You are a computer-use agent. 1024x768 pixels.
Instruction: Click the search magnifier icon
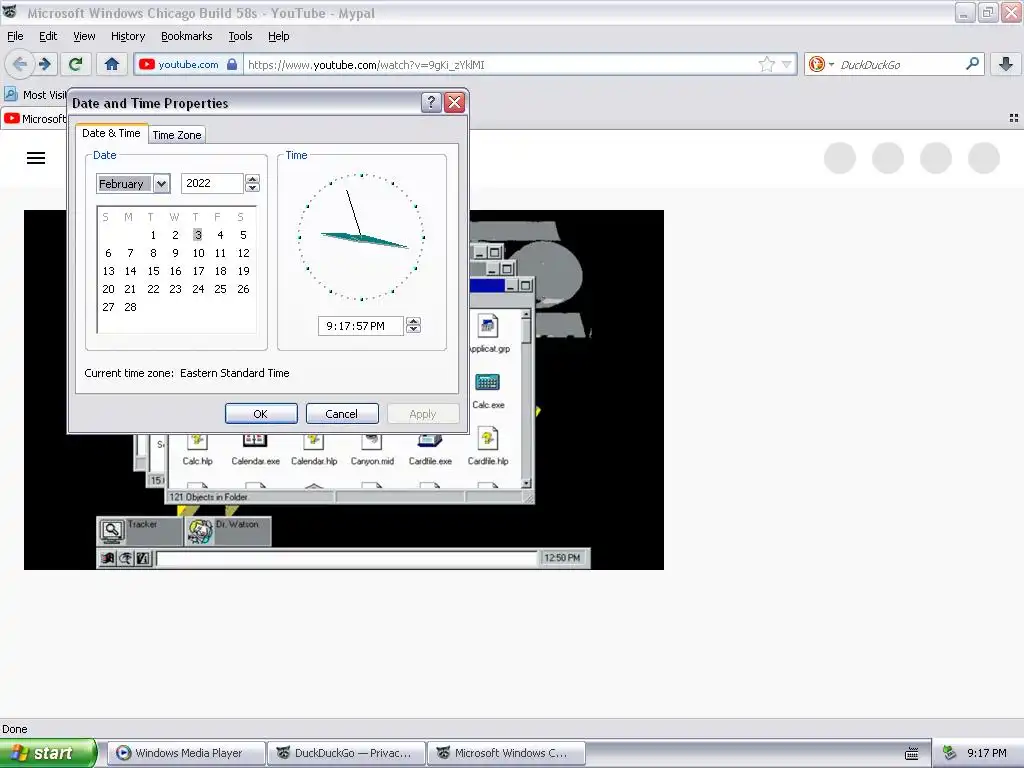[972, 64]
